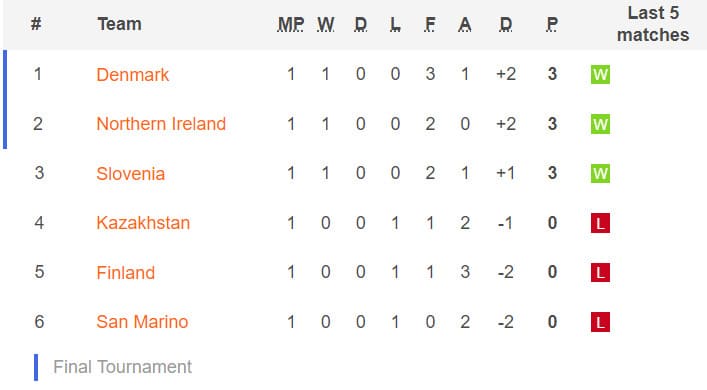This screenshot has width=707, height=390.
Task: Click Denmark's green W match result icon
Action: tap(600, 74)
